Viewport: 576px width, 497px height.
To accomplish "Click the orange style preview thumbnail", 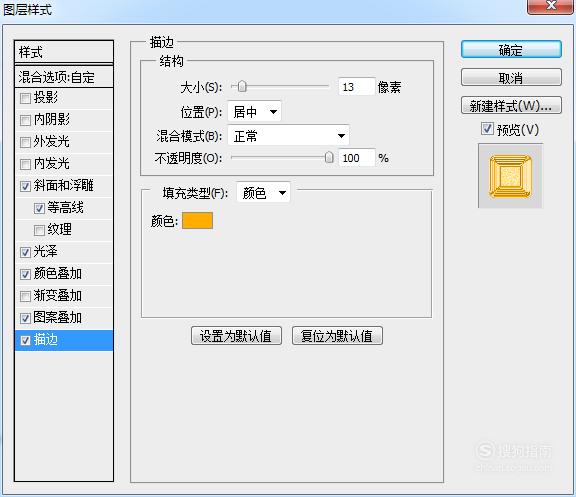I will (510, 176).
